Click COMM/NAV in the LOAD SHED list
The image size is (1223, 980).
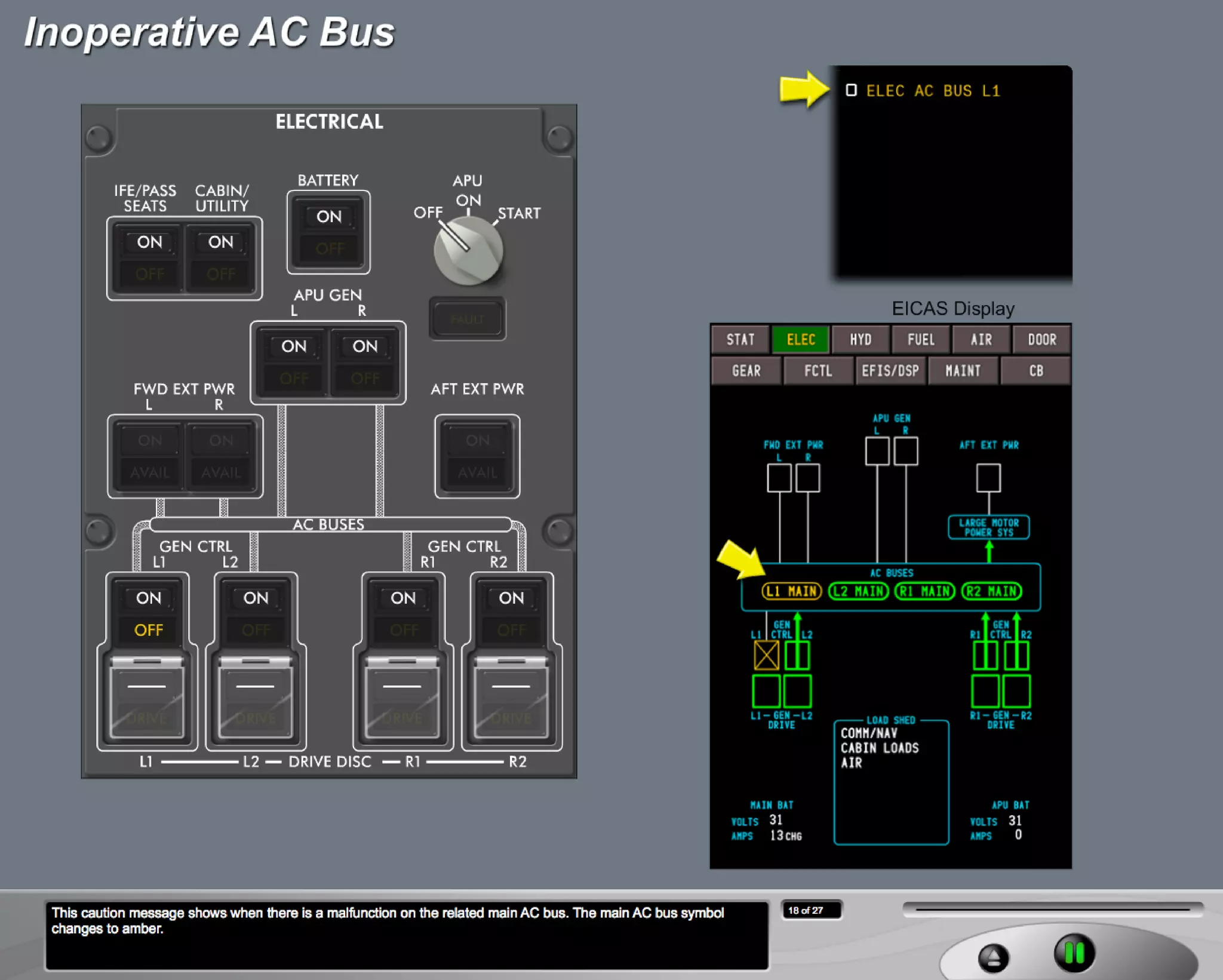pyautogui.click(x=869, y=733)
